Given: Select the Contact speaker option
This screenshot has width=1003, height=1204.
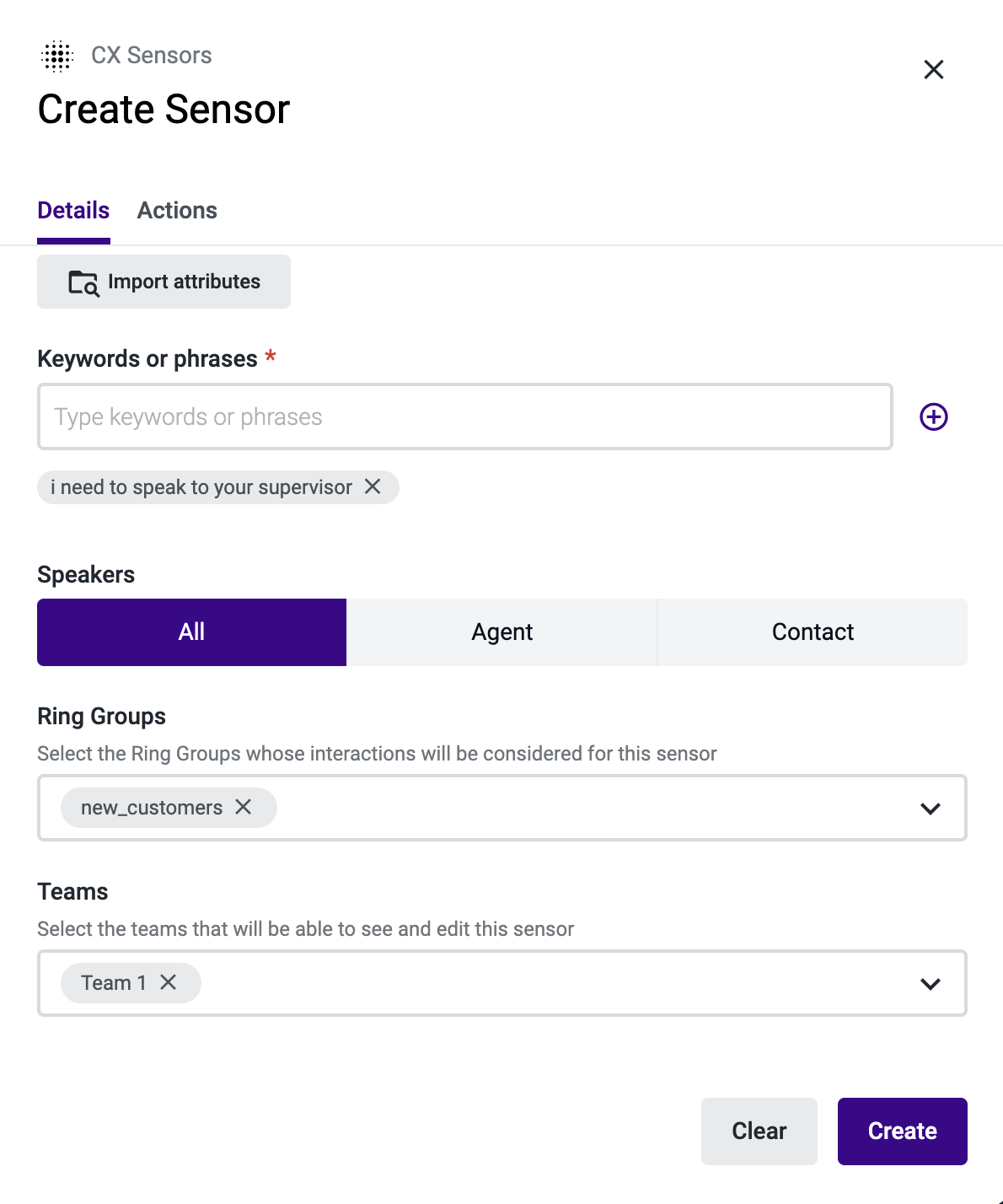Looking at the screenshot, I should (x=813, y=632).
